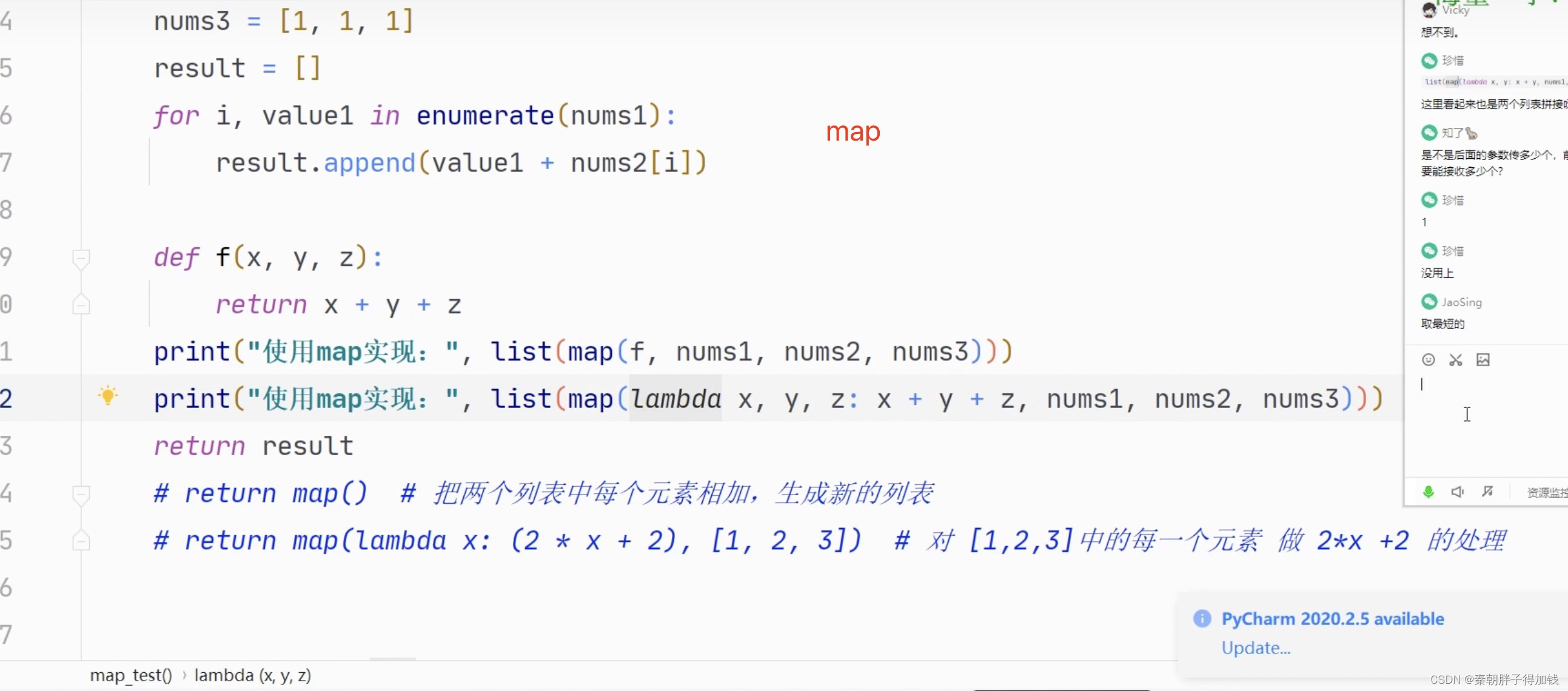1568x691 pixels.
Task: Open the emoji picker in chat
Action: tap(1428, 359)
